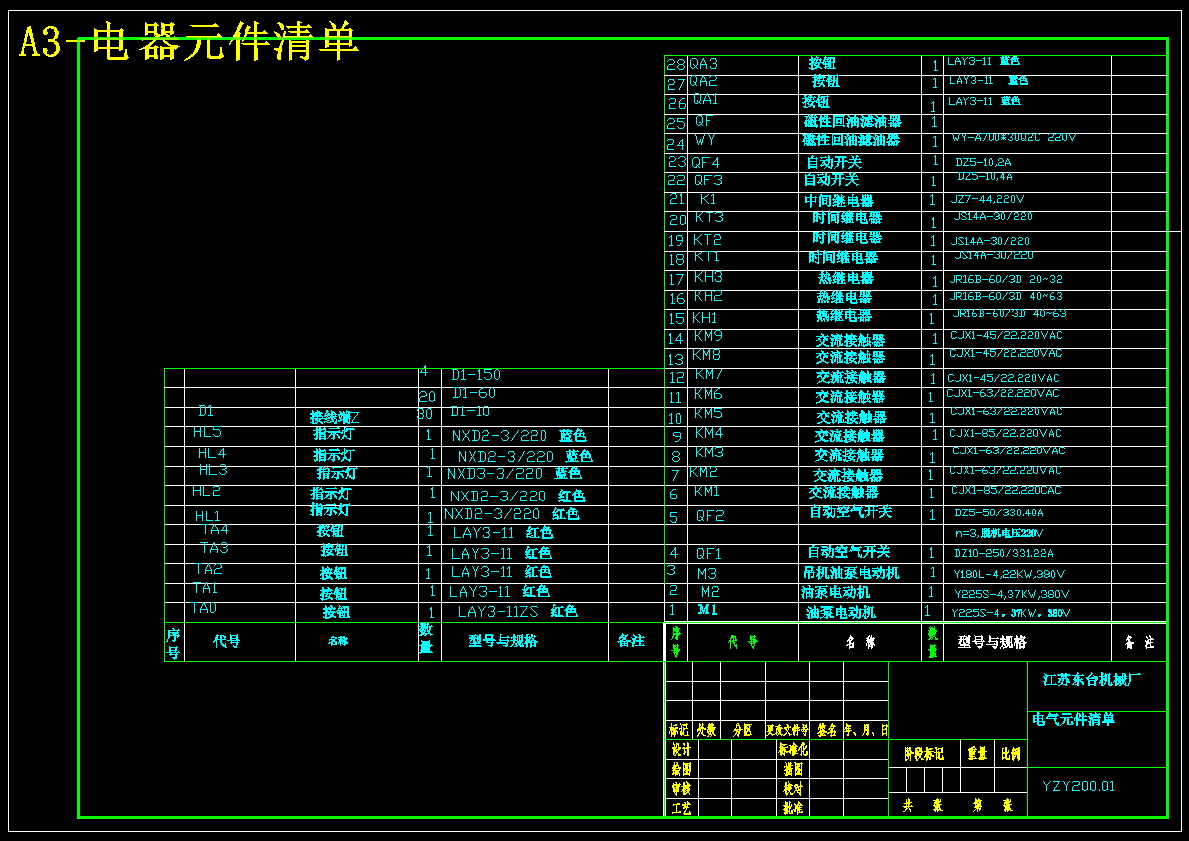Select the "M3" motor code

[x=707, y=574]
